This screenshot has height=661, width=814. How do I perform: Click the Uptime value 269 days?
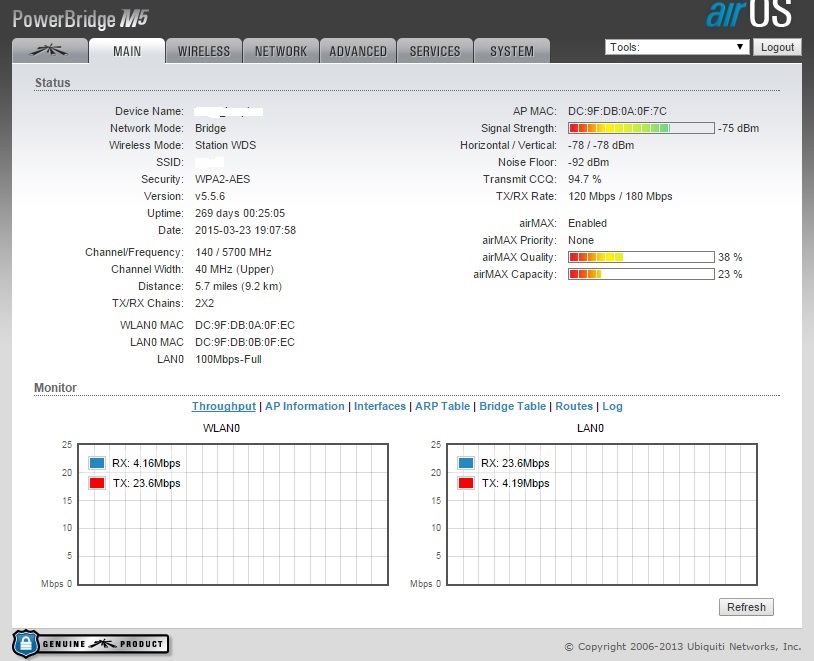(240, 213)
